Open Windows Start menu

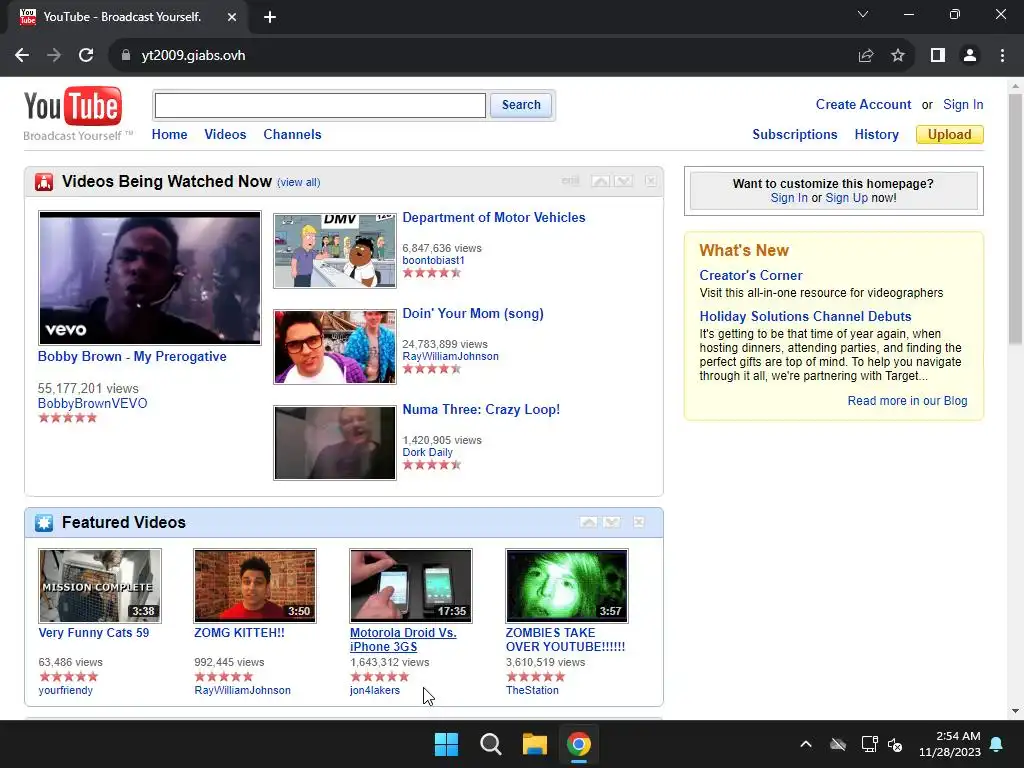click(447, 744)
